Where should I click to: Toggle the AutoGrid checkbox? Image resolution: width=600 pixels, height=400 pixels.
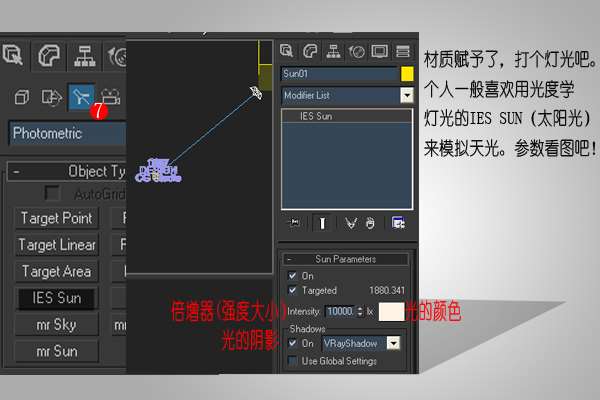pyautogui.click(x=52, y=193)
